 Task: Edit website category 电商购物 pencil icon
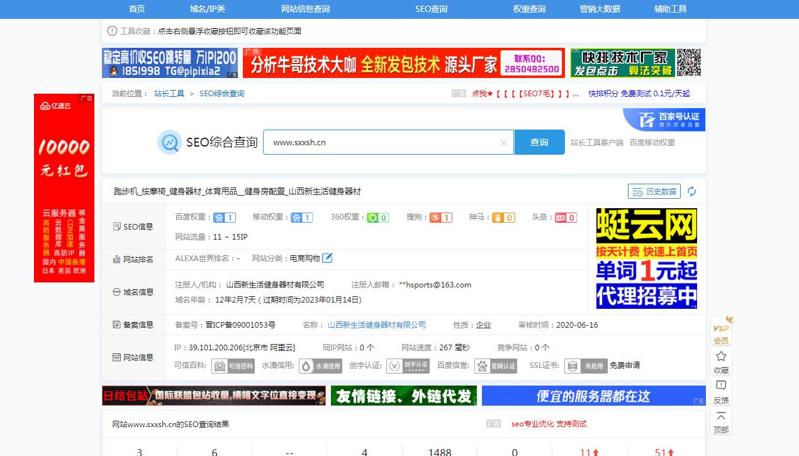click(327, 258)
